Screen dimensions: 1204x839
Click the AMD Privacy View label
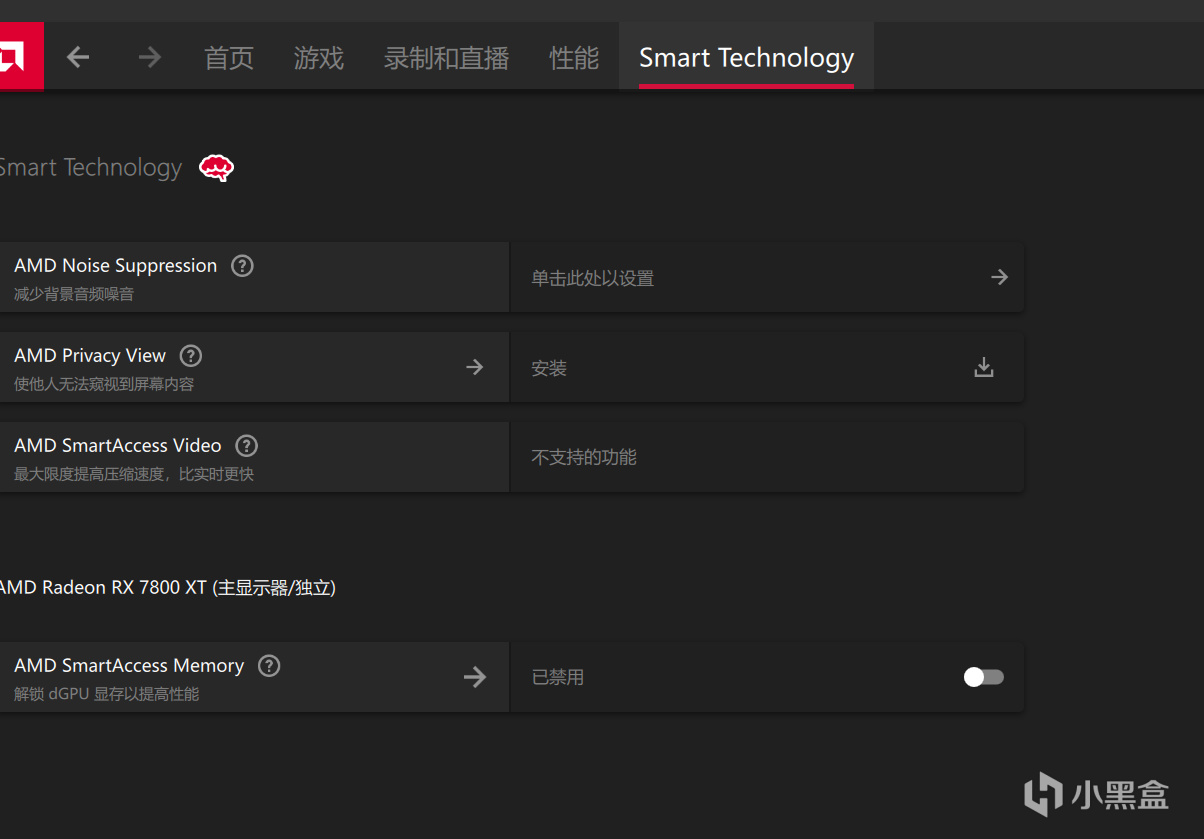(x=90, y=356)
